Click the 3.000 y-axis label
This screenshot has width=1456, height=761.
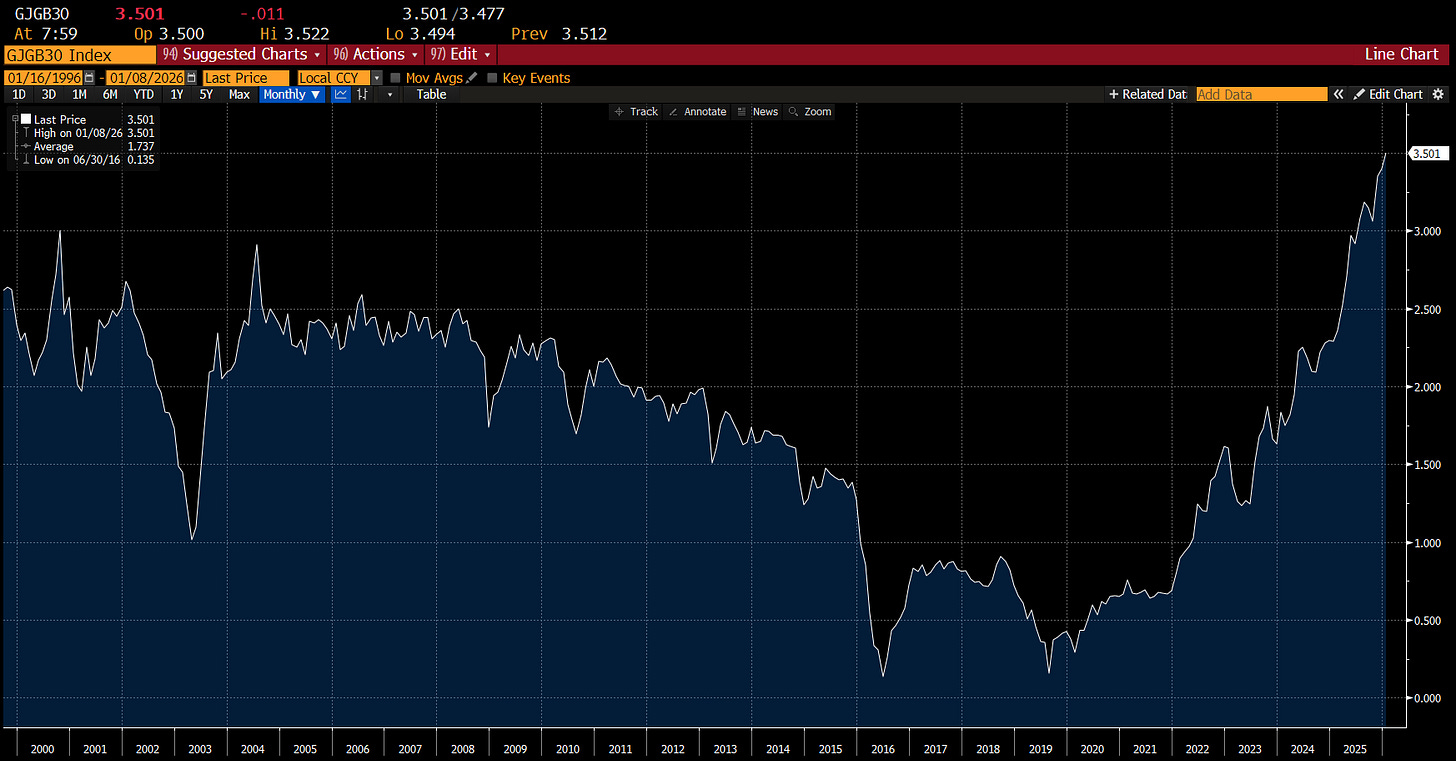pyautogui.click(x=1426, y=231)
